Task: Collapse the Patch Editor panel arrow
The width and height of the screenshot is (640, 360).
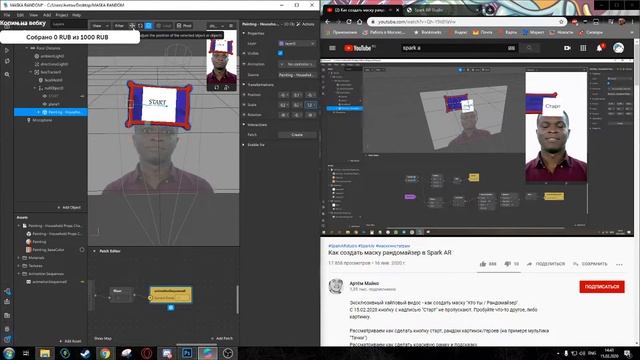Action: click(x=94, y=251)
